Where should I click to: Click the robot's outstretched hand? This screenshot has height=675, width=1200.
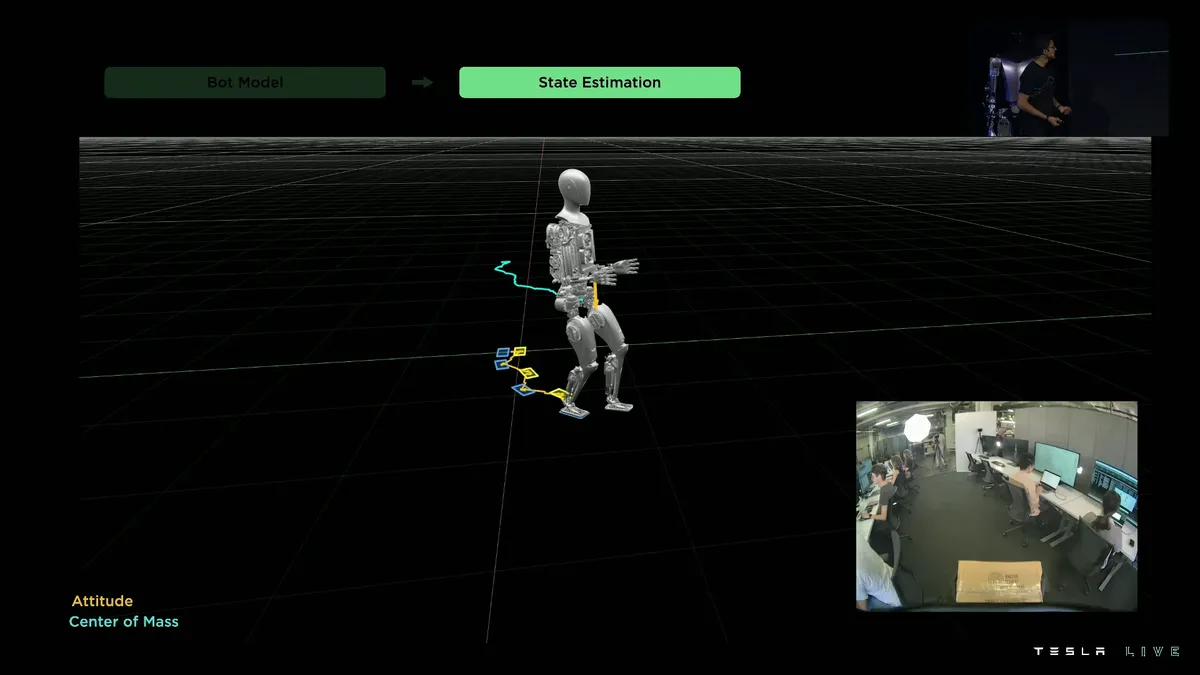(626, 267)
